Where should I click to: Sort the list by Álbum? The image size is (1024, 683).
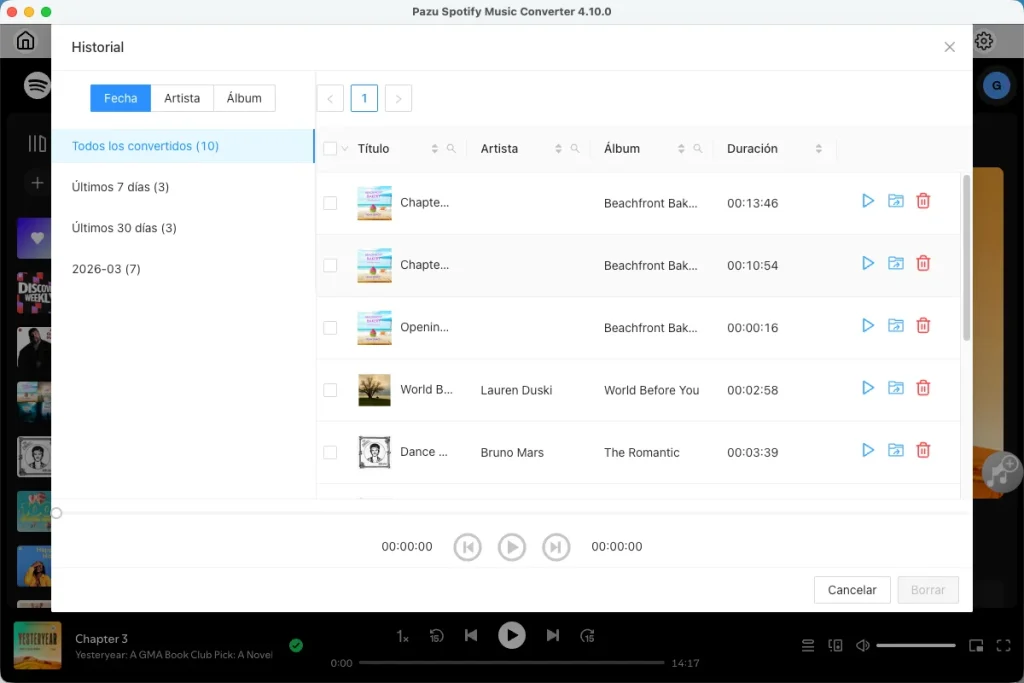pos(681,149)
